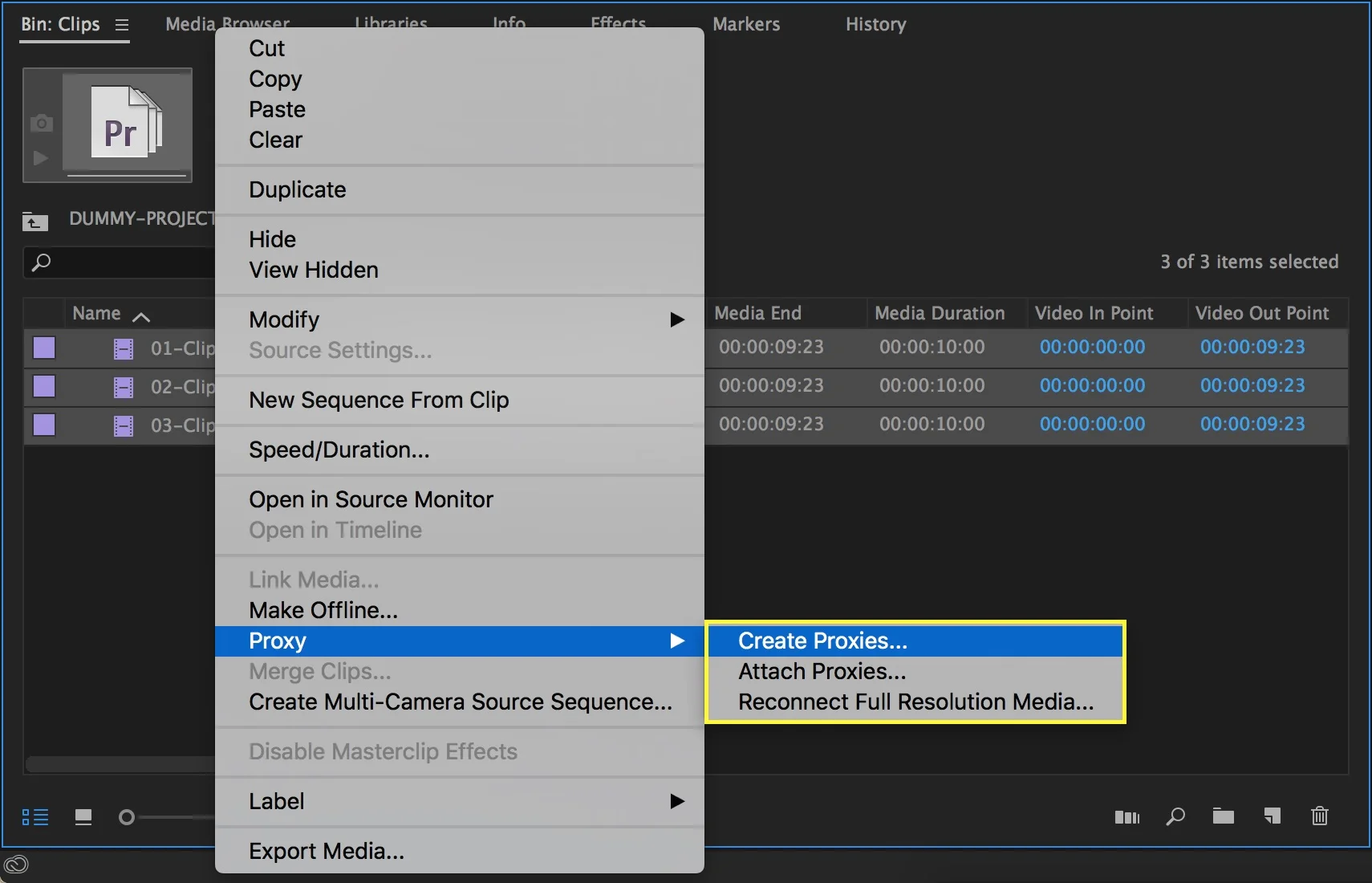Expand the Modify submenu arrow
Screen dimensions: 1372x883
pyautogui.click(x=678, y=319)
